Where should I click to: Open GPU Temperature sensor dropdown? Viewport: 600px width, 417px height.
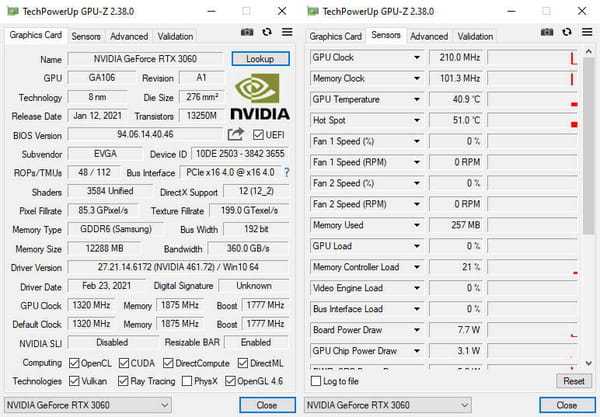click(417, 99)
